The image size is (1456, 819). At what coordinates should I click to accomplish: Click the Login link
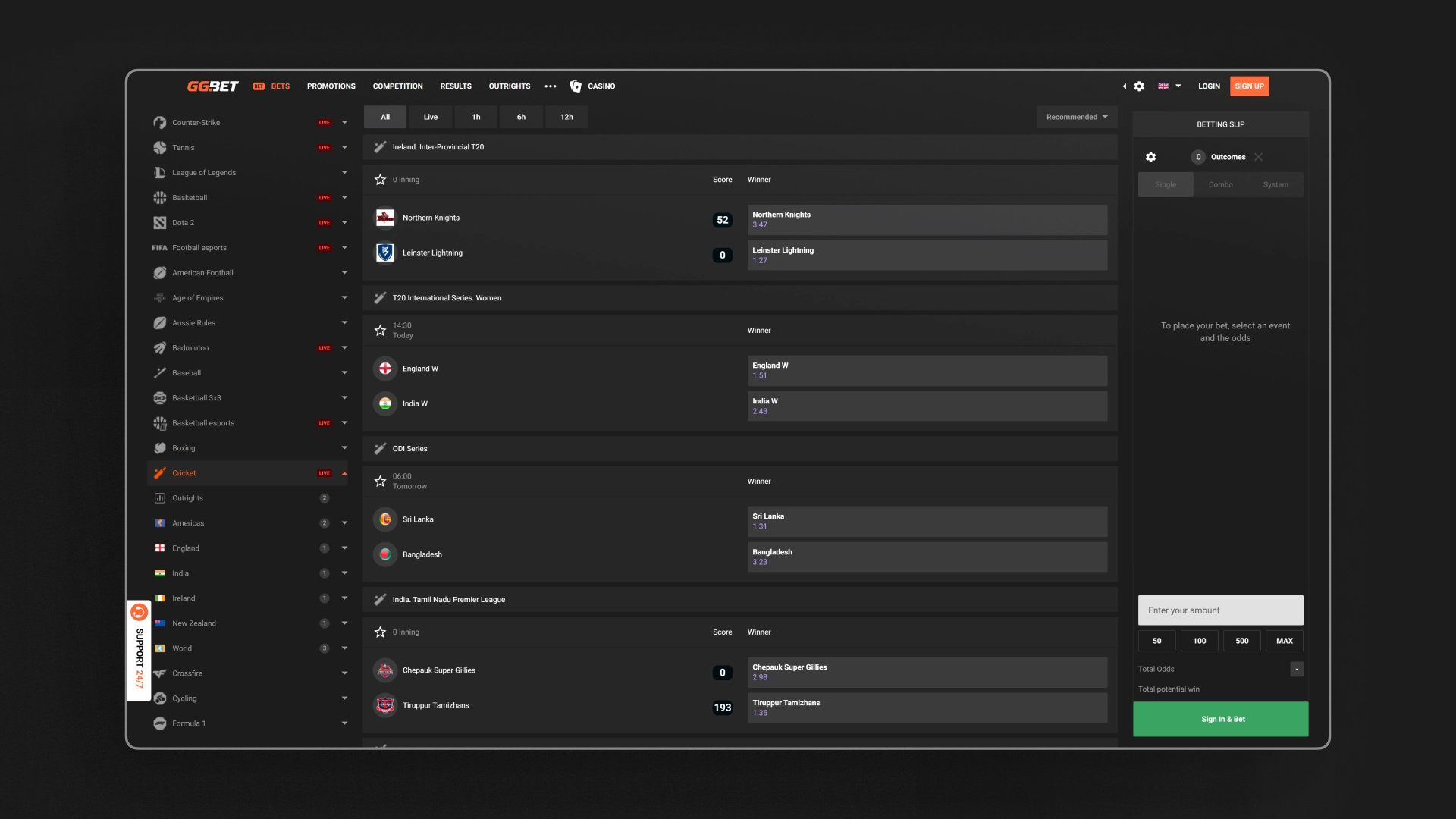1209,86
